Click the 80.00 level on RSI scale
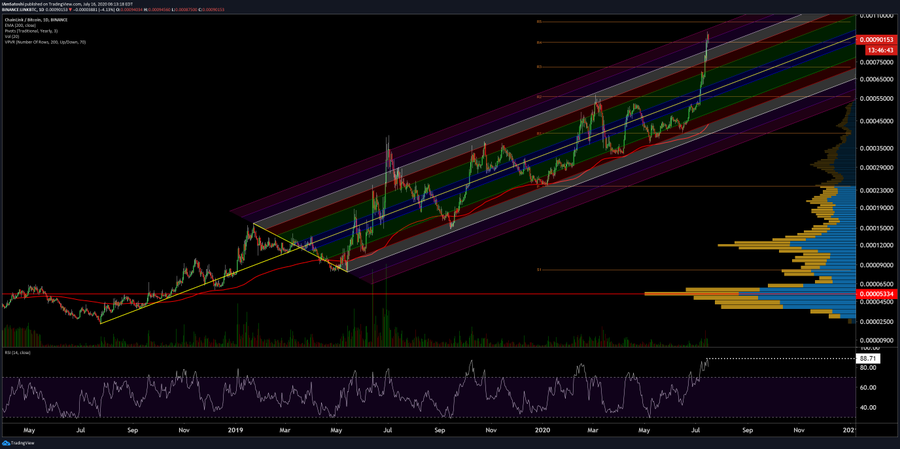This screenshot has height=449, width=900. [x=869, y=368]
